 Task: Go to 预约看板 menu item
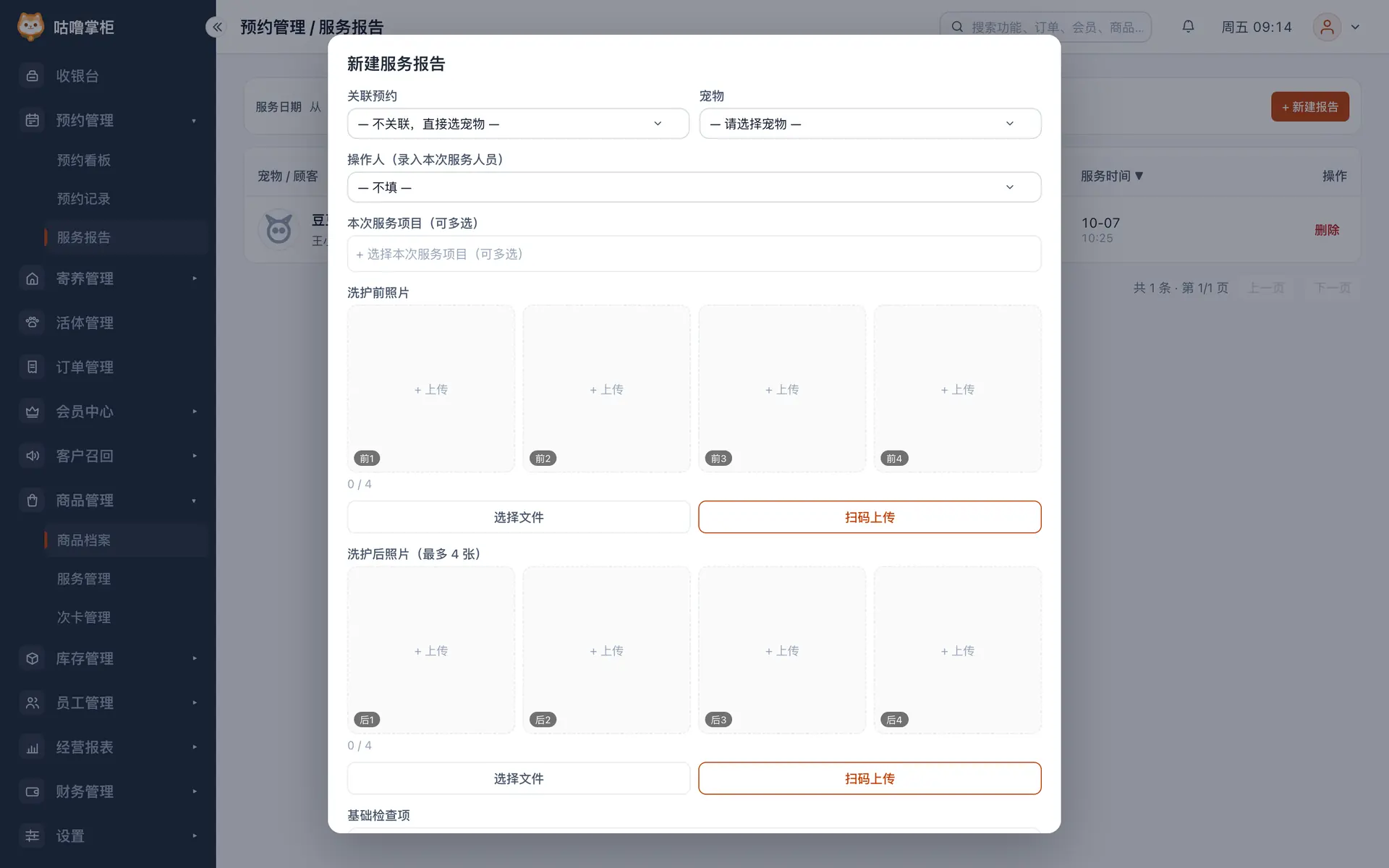[84, 160]
